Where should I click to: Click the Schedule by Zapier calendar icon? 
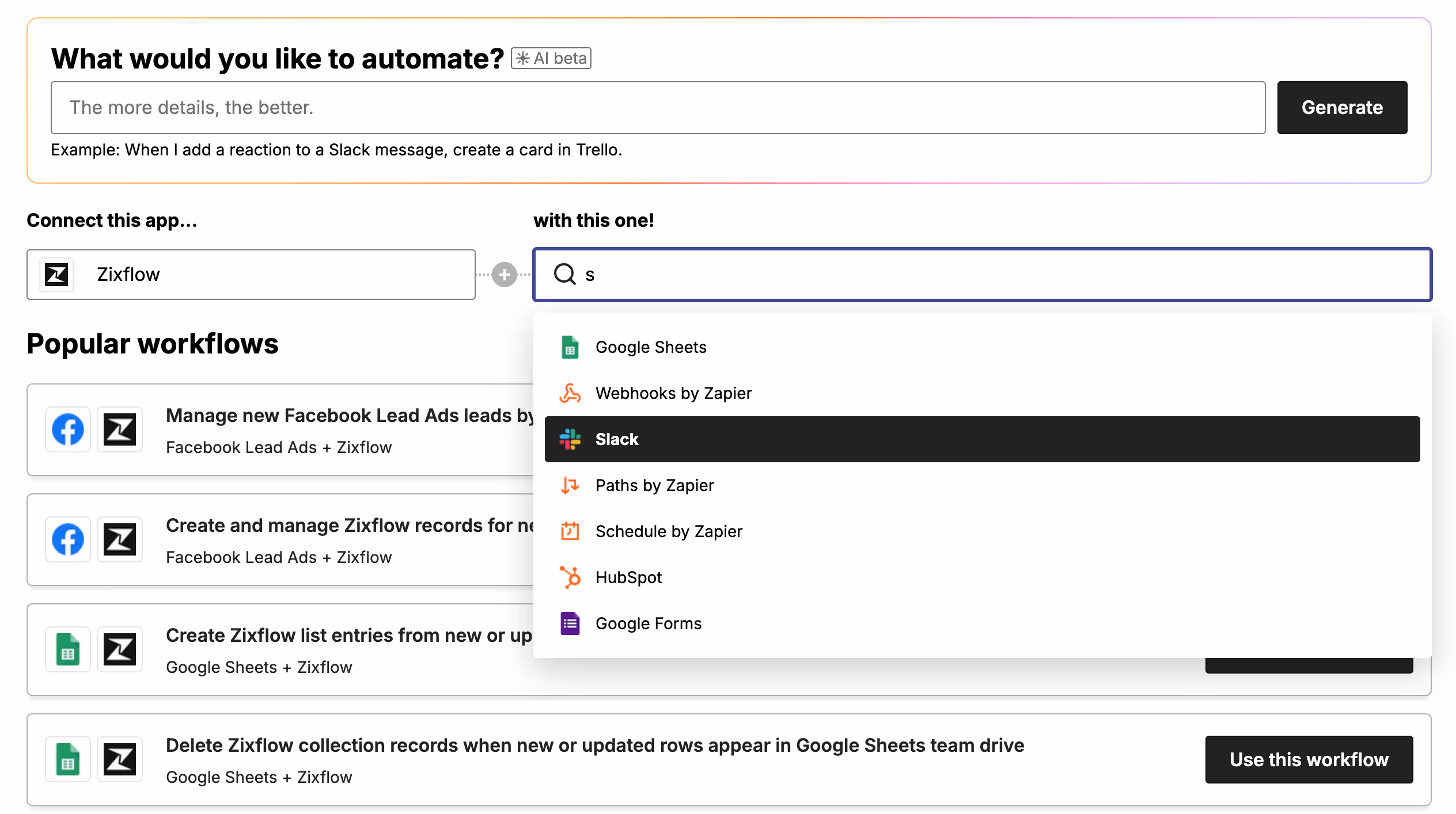click(x=570, y=531)
